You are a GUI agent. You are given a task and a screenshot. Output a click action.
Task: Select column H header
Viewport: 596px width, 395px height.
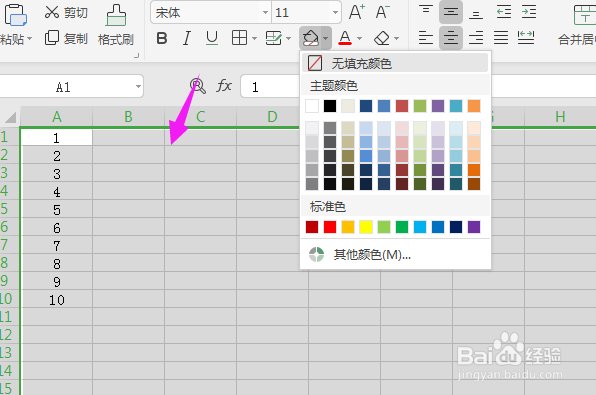560,117
